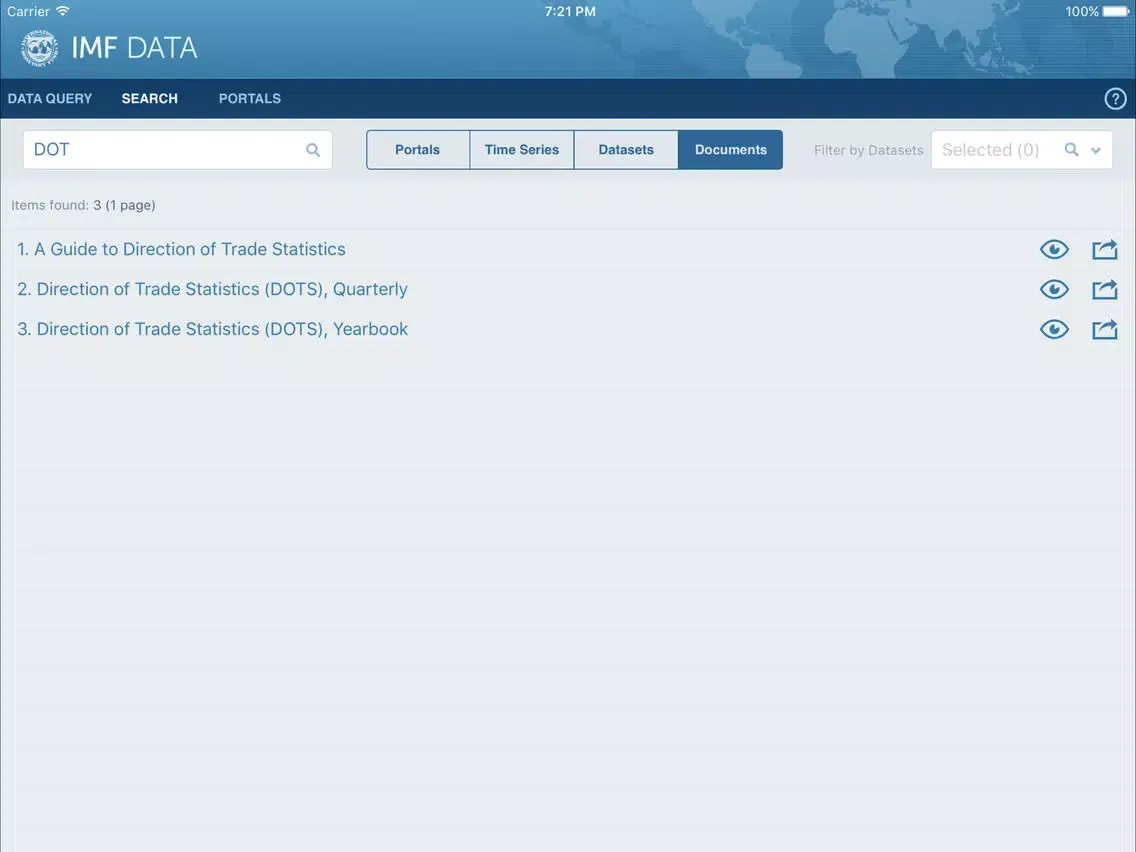The width and height of the screenshot is (1136, 852).
Task: View the DOTS Yearbook document via eye icon
Action: tap(1054, 329)
